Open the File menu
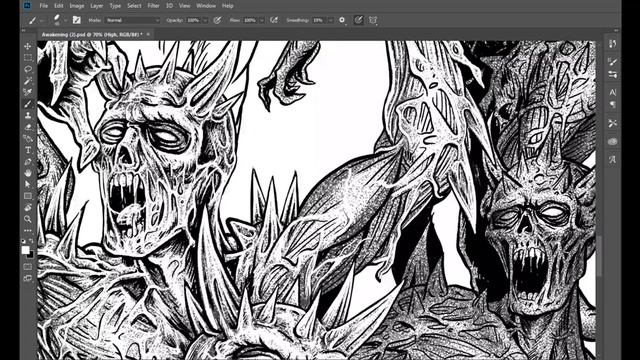This screenshot has width=640, height=360. (44, 6)
